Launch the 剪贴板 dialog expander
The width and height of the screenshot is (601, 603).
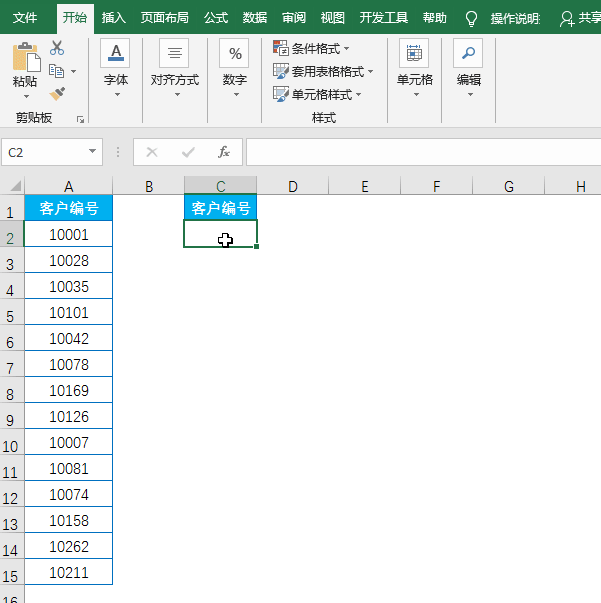80,119
